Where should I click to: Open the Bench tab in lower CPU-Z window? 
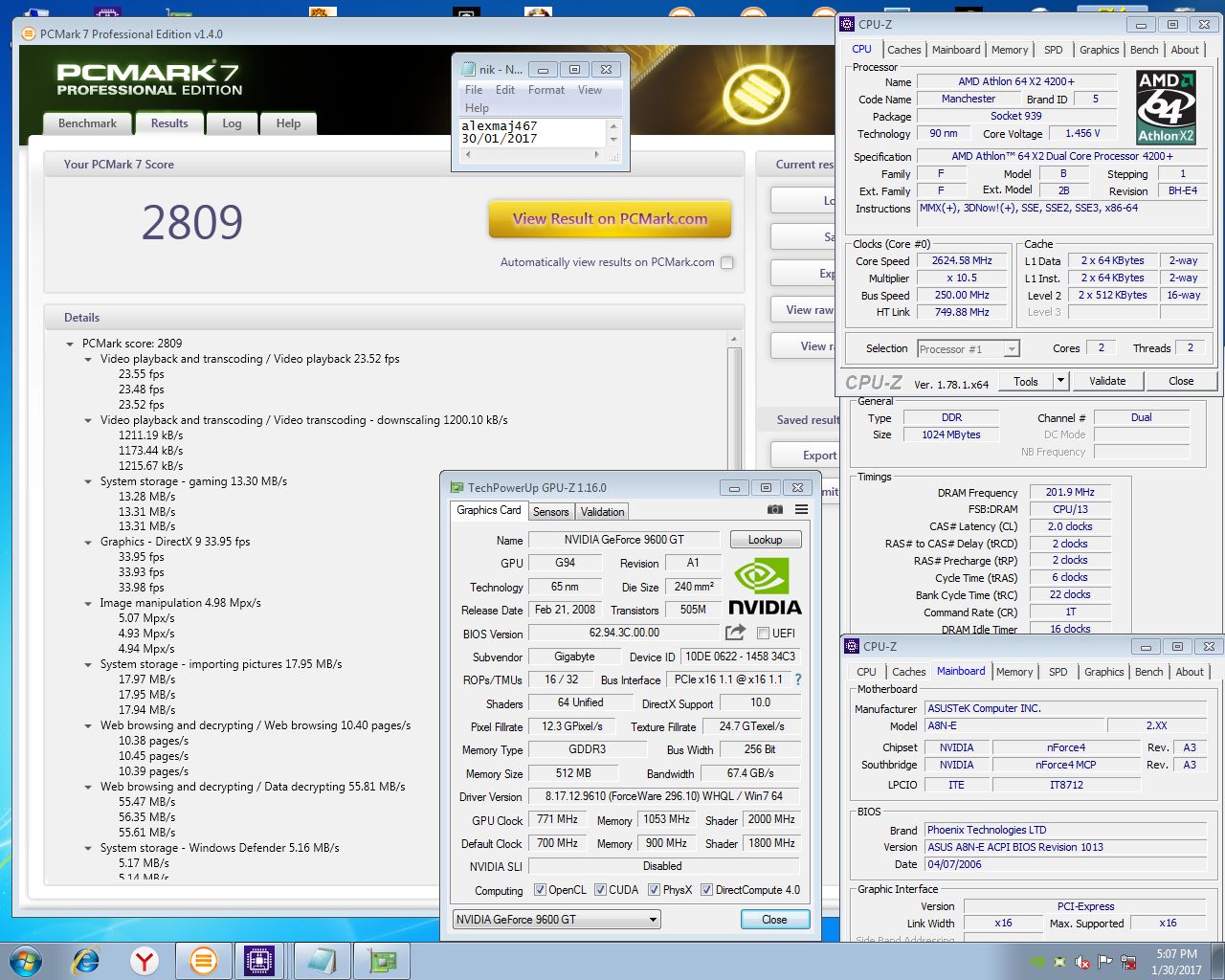pos(1148,672)
